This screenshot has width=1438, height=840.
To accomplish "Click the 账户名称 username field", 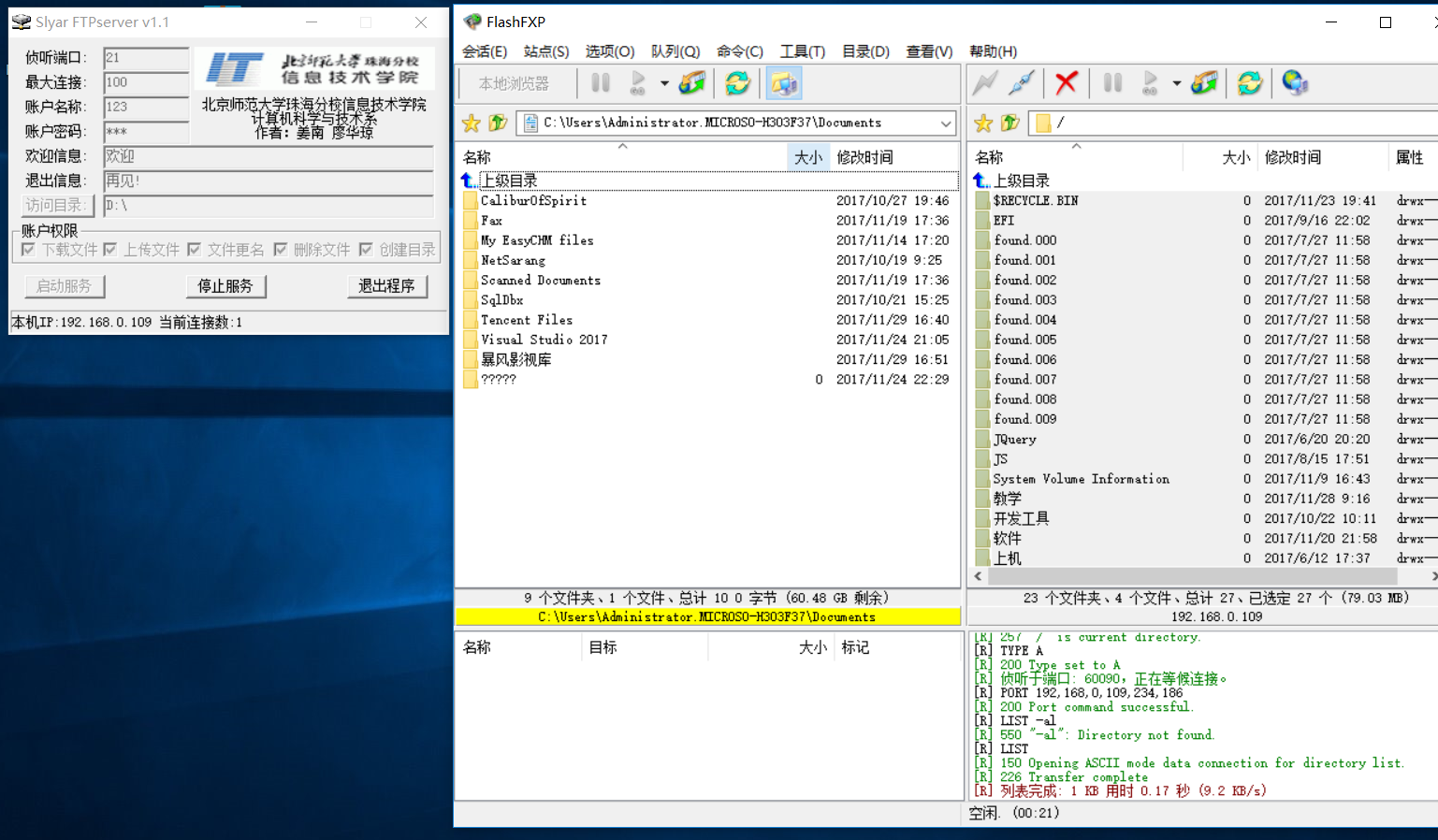I will (x=146, y=107).
